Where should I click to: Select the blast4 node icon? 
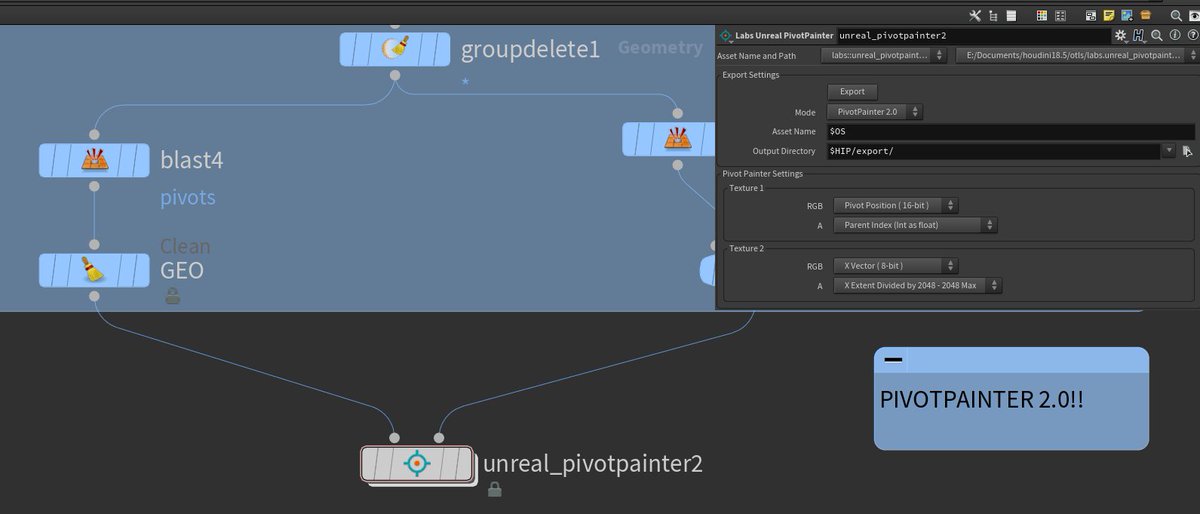pos(94,159)
